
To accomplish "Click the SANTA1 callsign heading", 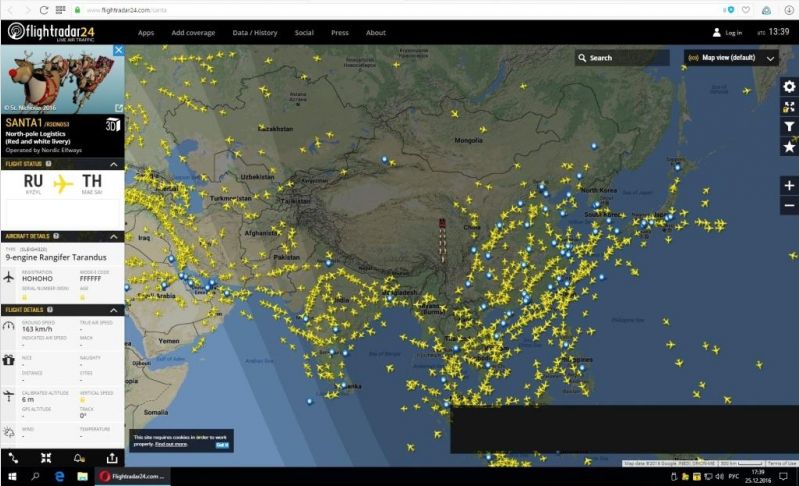I will point(23,122).
